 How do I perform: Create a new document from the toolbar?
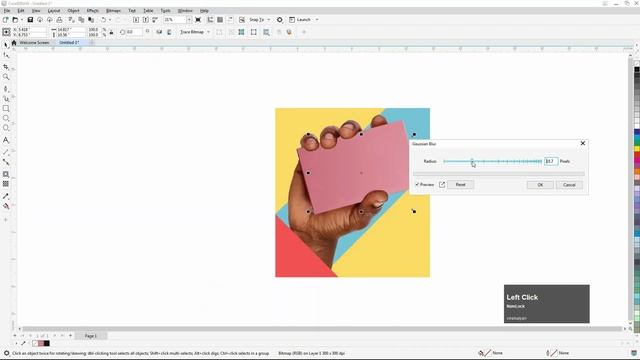5,20
